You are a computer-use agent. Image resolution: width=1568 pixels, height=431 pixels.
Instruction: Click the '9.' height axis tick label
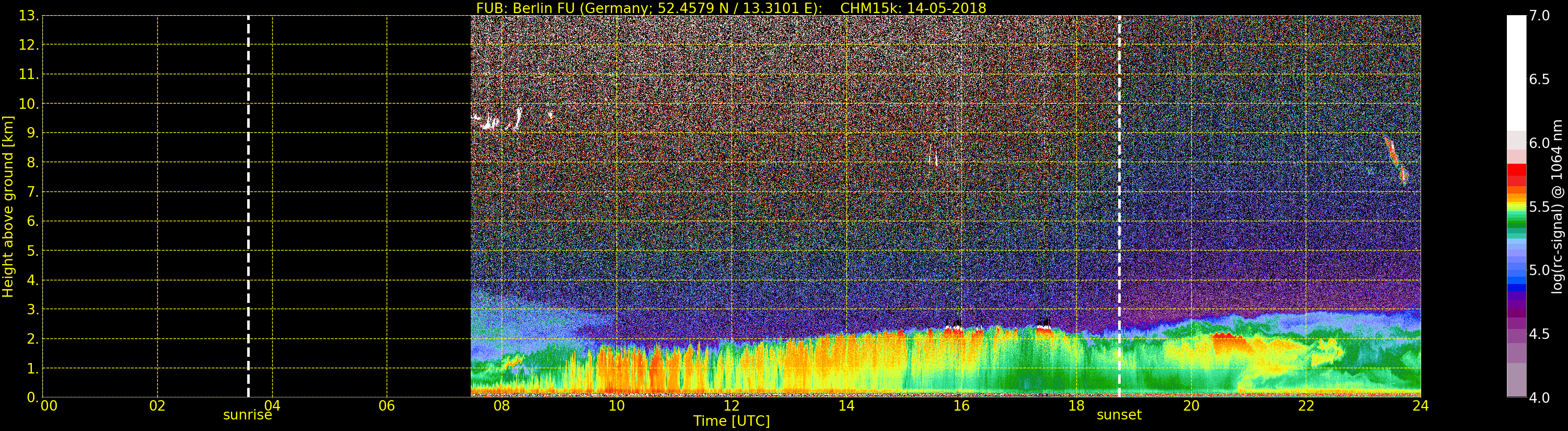coord(32,133)
